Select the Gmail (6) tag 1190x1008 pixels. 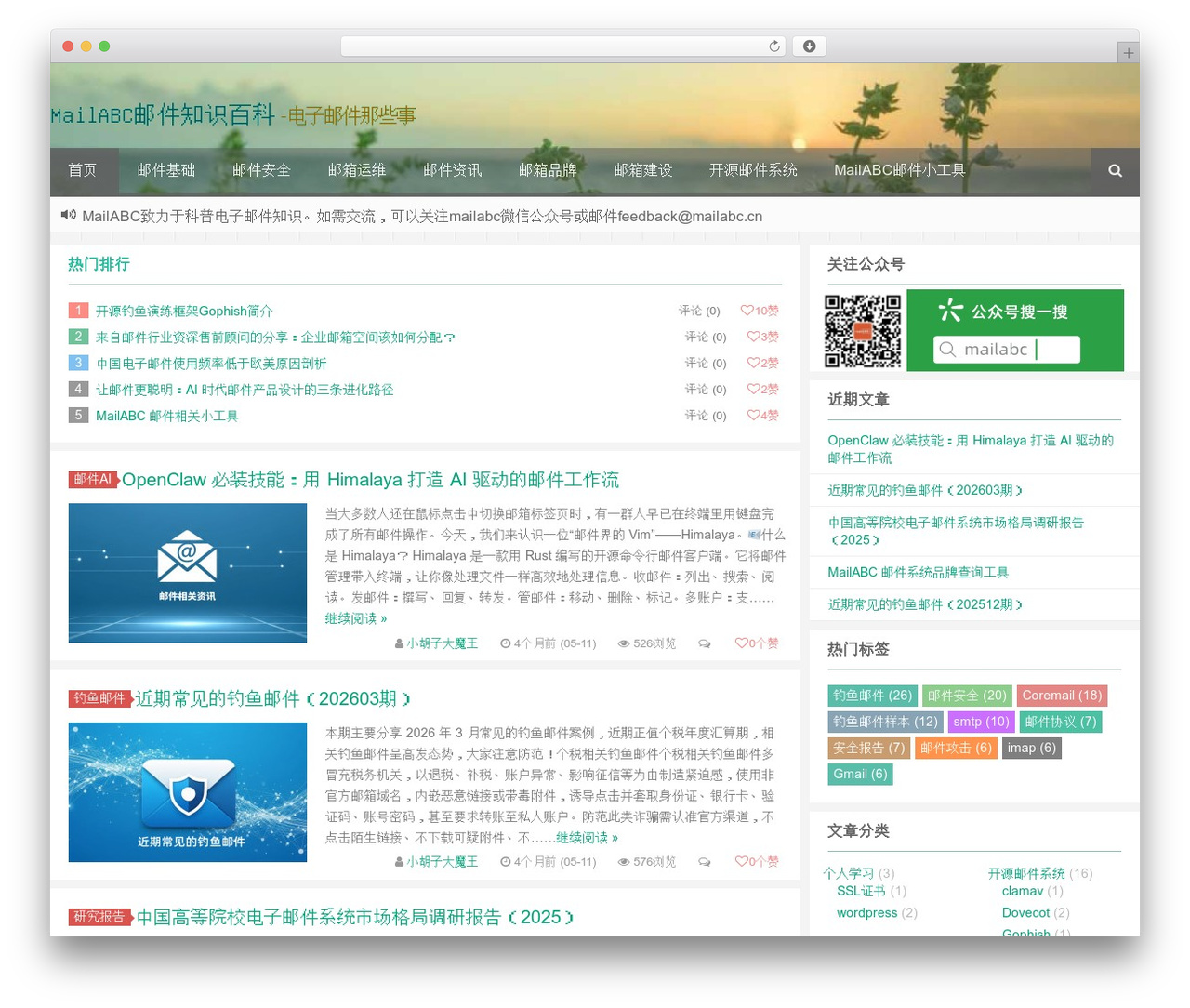pyautogui.click(x=860, y=774)
